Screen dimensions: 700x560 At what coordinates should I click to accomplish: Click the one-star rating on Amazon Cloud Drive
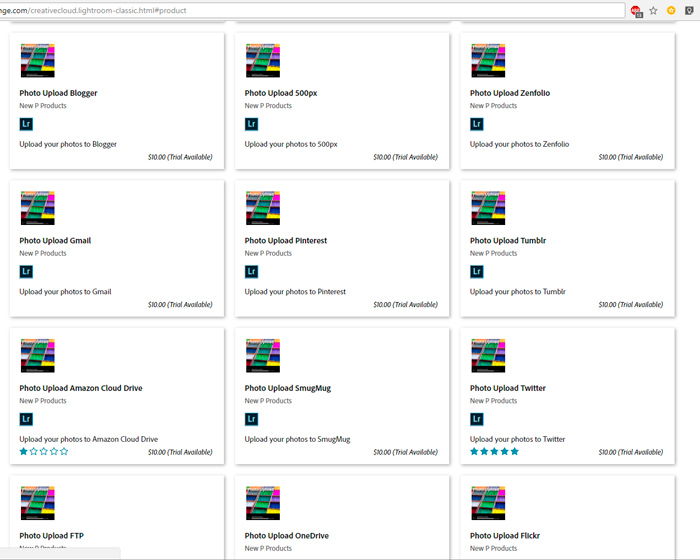44,451
